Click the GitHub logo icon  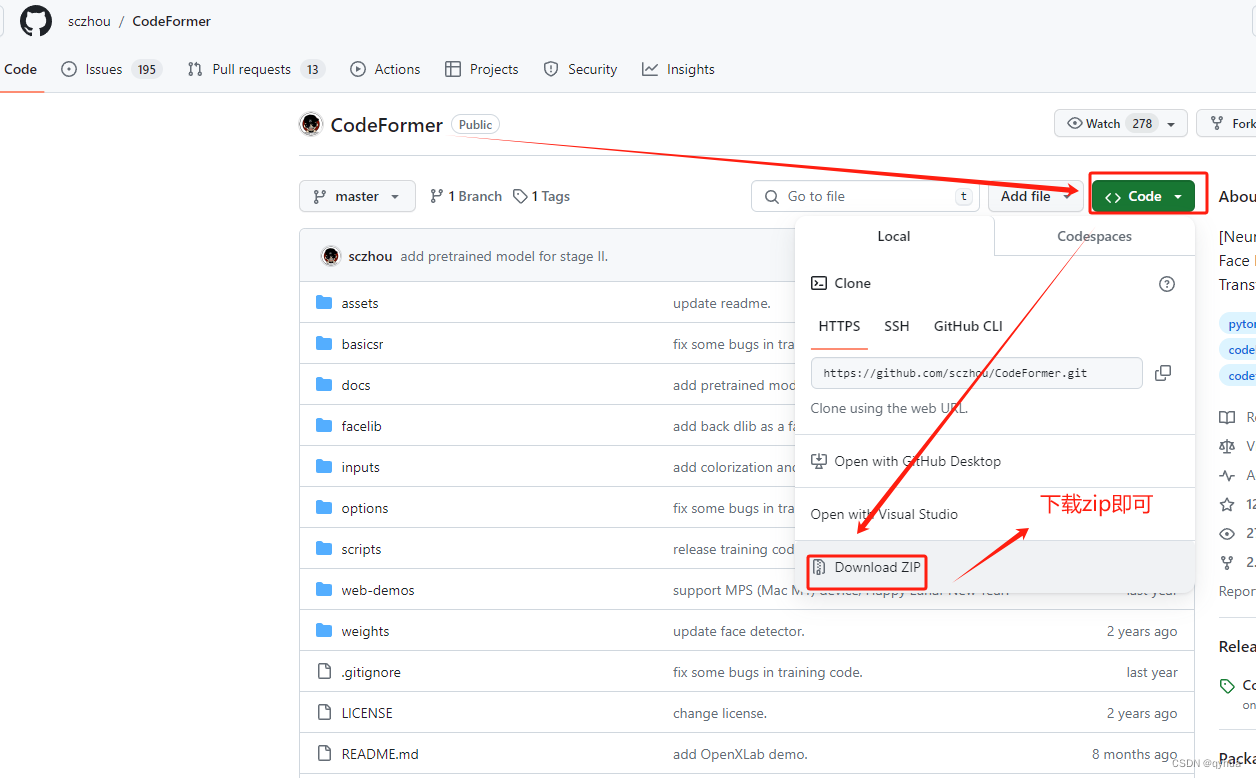[x=36, y=21]
